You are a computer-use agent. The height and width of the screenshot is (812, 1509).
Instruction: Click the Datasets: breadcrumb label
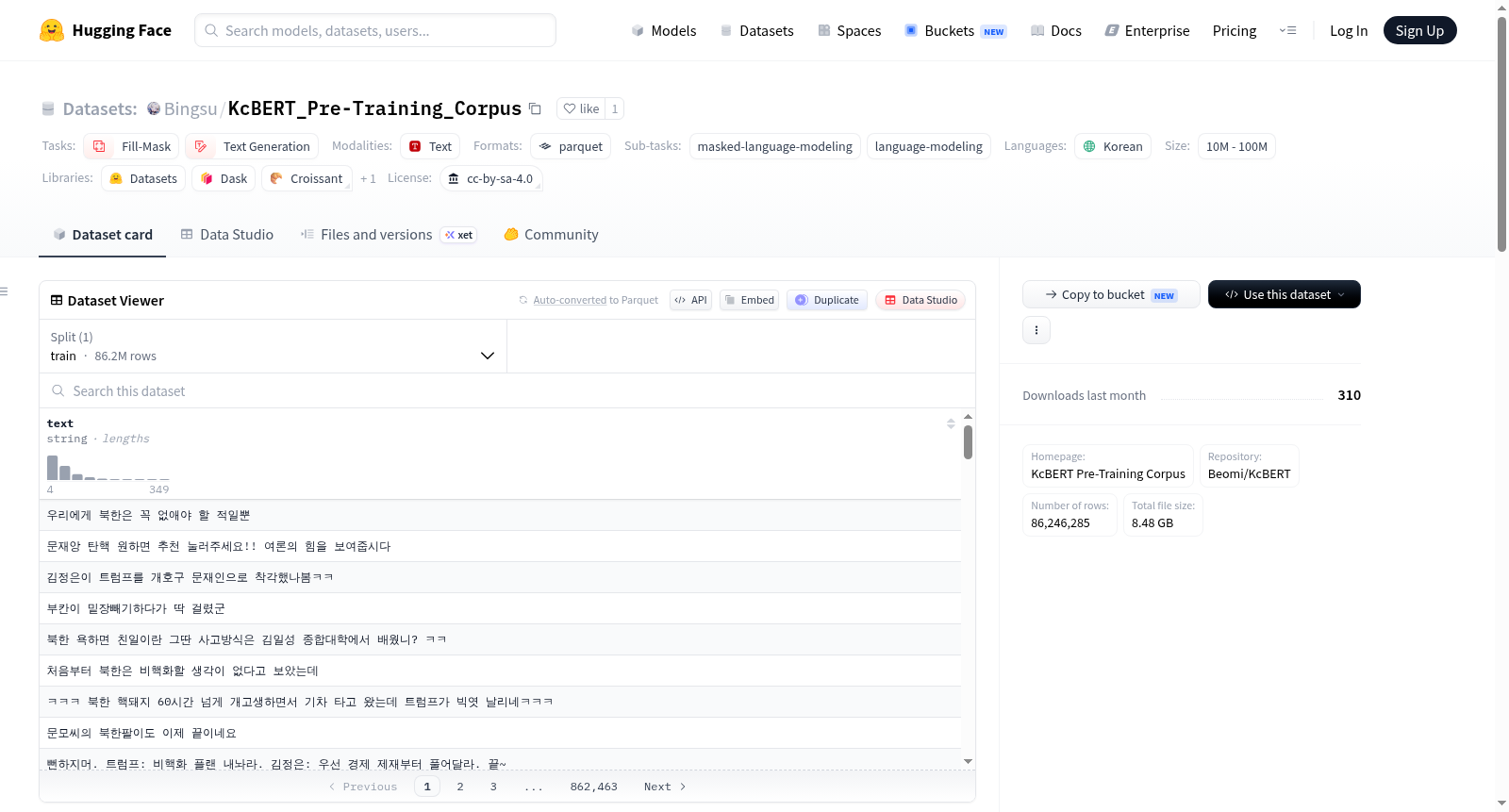[100, 108]
